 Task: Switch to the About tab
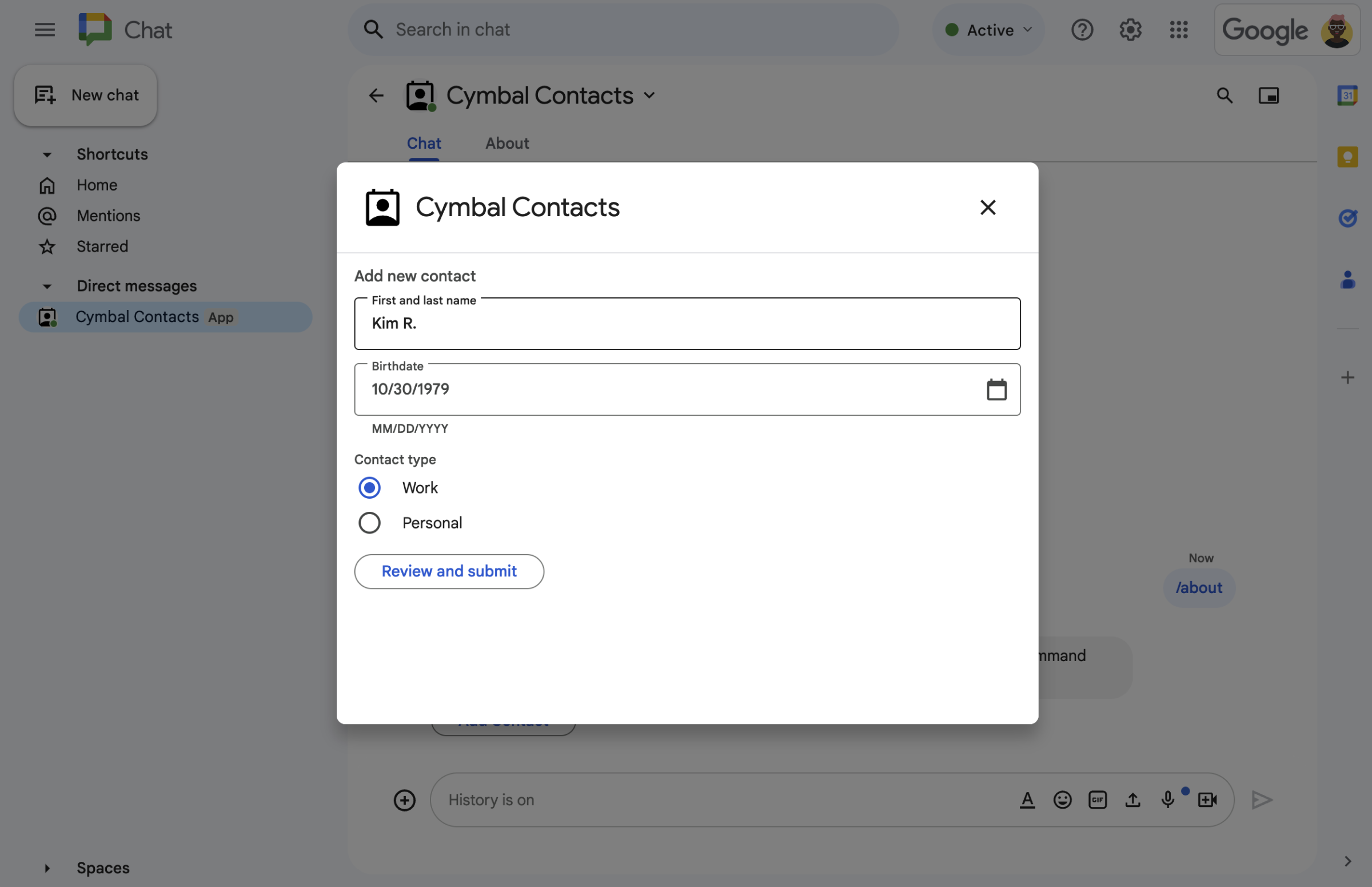click(507, 142)
